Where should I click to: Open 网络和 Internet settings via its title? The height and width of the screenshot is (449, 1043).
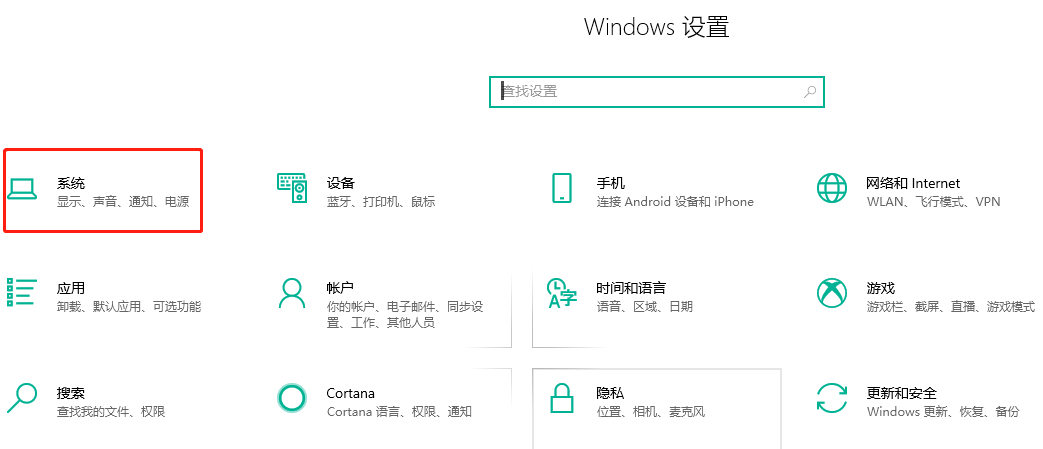tap(912, 183)
